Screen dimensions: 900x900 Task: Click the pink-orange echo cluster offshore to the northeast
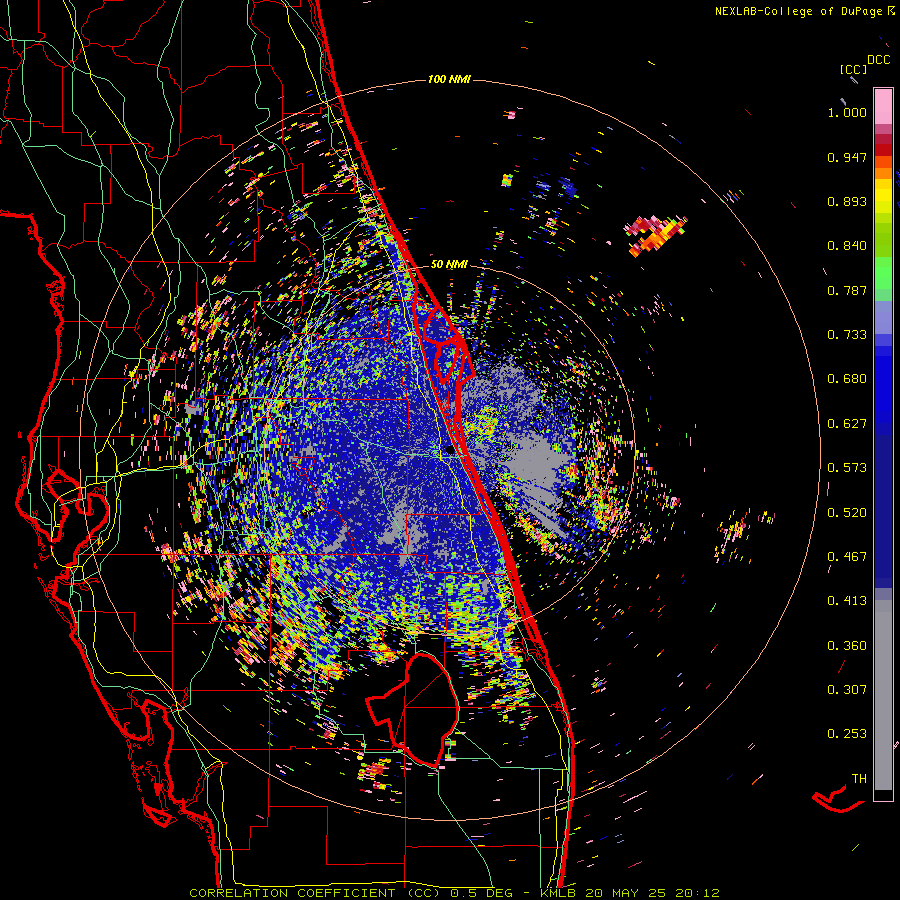click(x=655, y=234)
